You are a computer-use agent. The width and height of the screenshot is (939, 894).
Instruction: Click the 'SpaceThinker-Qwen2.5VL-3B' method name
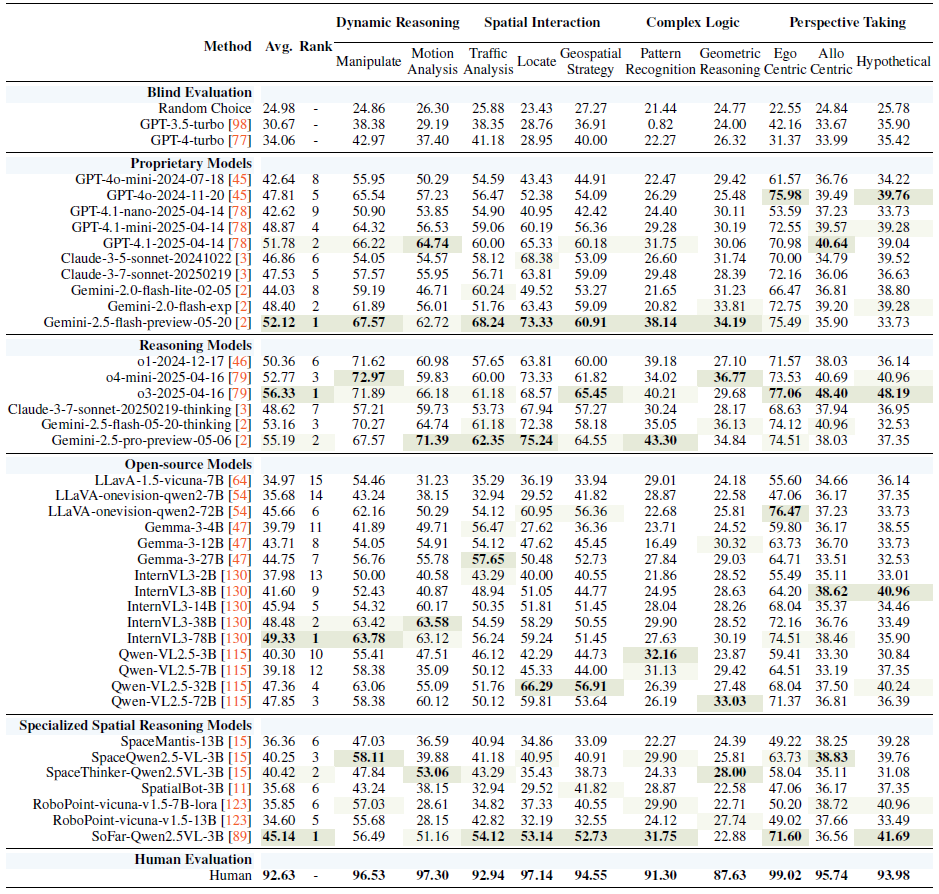click(135, 773)
